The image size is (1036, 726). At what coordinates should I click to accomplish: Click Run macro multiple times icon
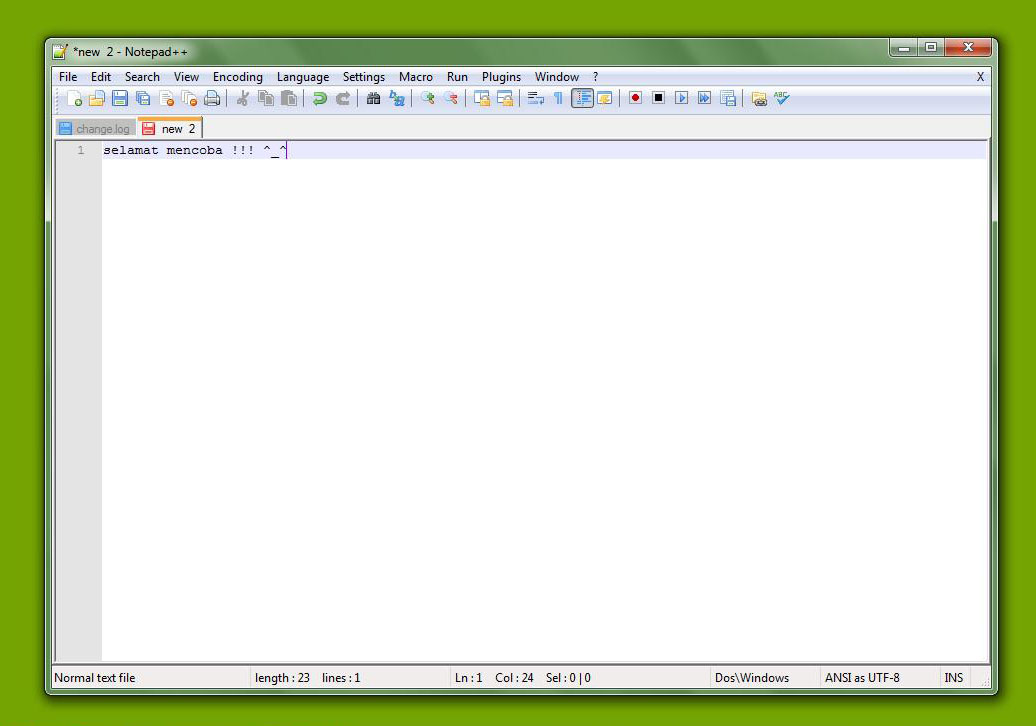704,98
